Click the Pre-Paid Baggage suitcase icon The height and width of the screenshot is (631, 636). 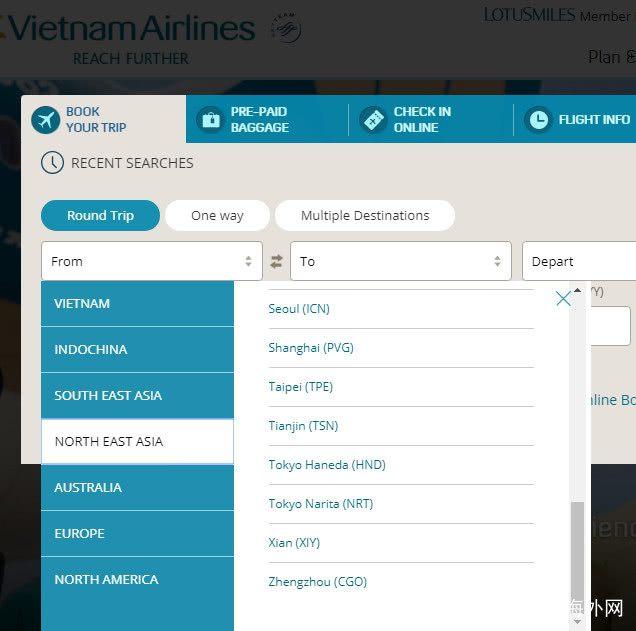tap(210, 120)
